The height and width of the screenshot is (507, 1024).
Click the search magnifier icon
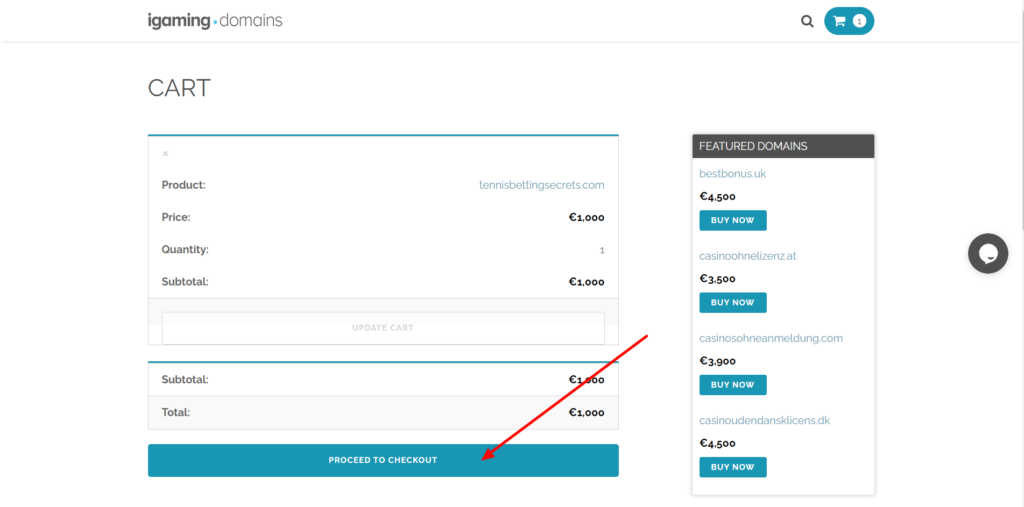click(807, 21)
